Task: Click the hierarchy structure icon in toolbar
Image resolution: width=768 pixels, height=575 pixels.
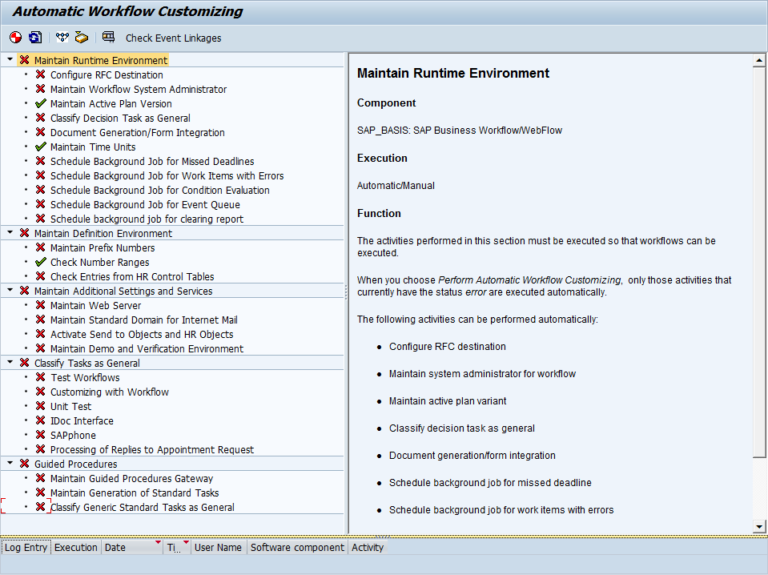Action: coord(63,38)
